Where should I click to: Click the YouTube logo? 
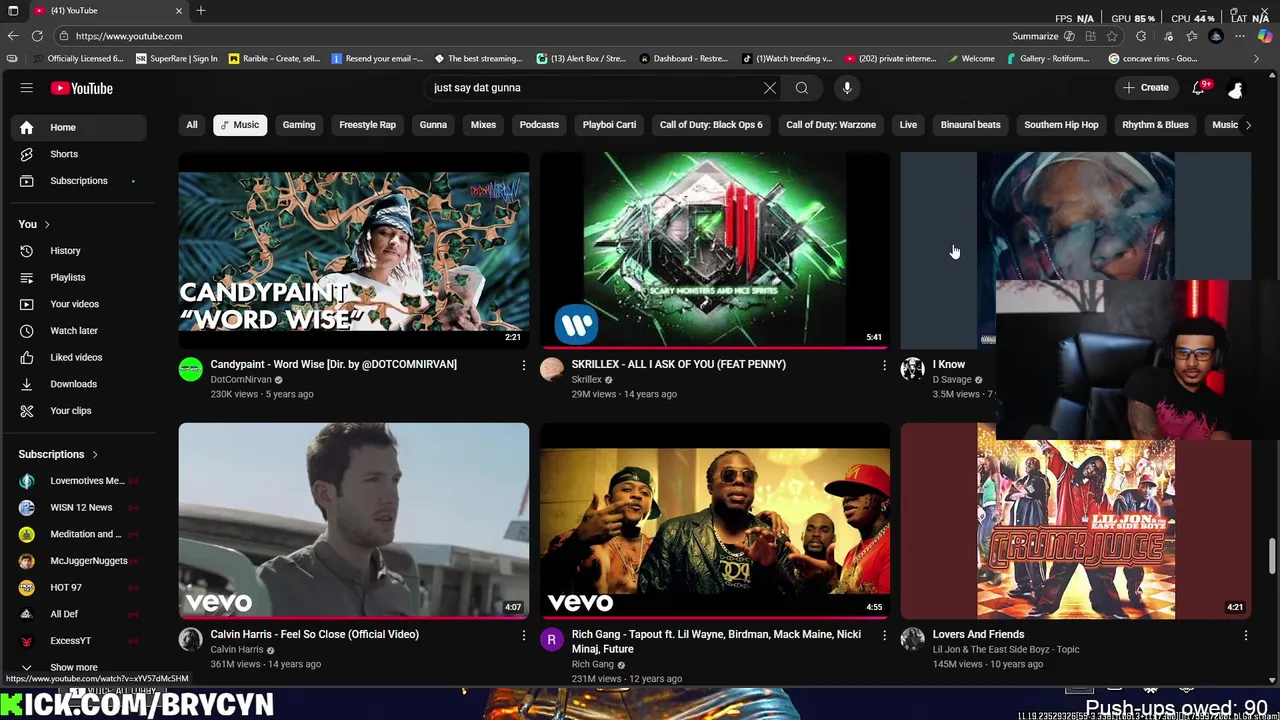point(82,88)
